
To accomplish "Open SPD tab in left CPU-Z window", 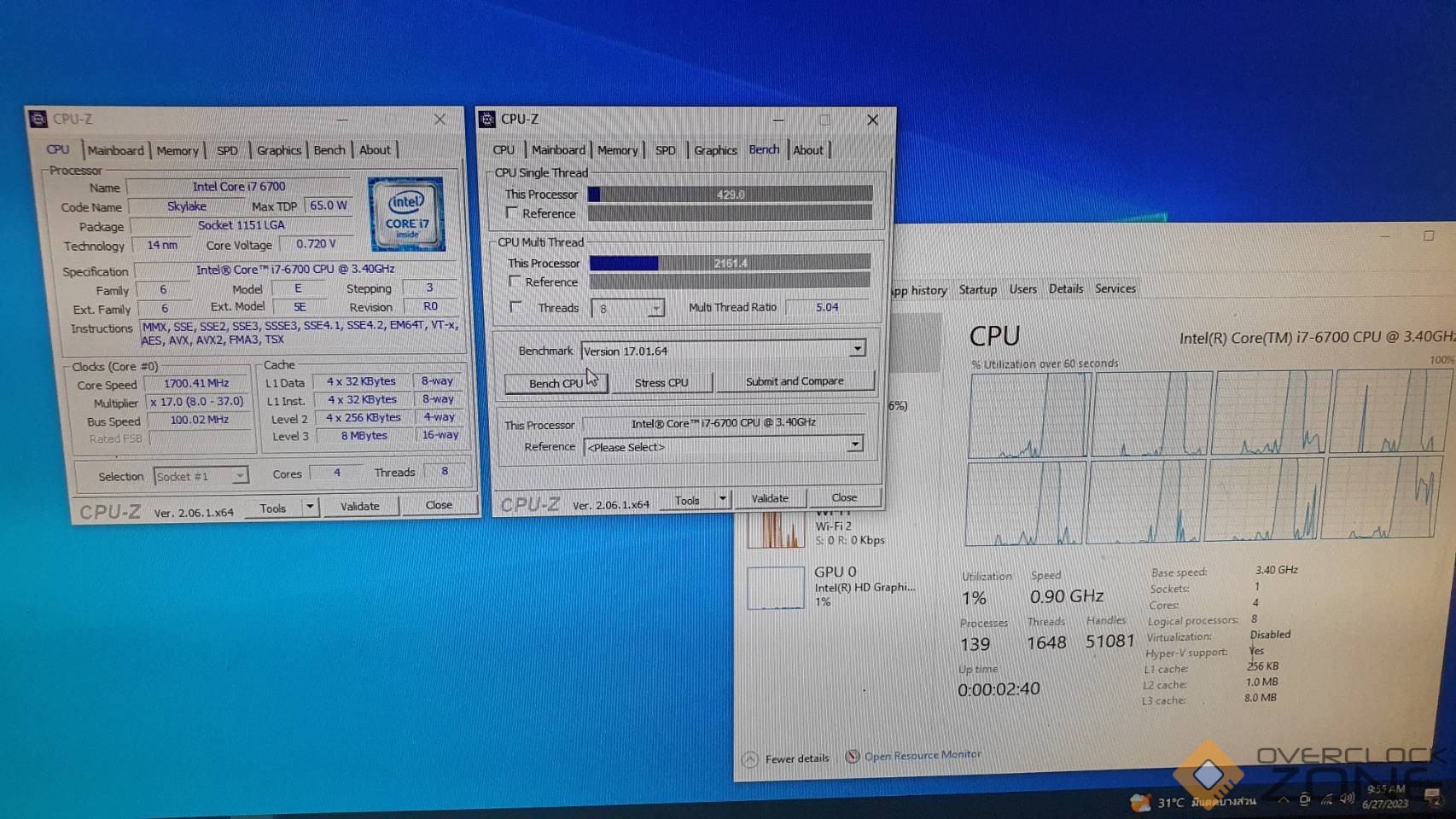I will [227, 150].
